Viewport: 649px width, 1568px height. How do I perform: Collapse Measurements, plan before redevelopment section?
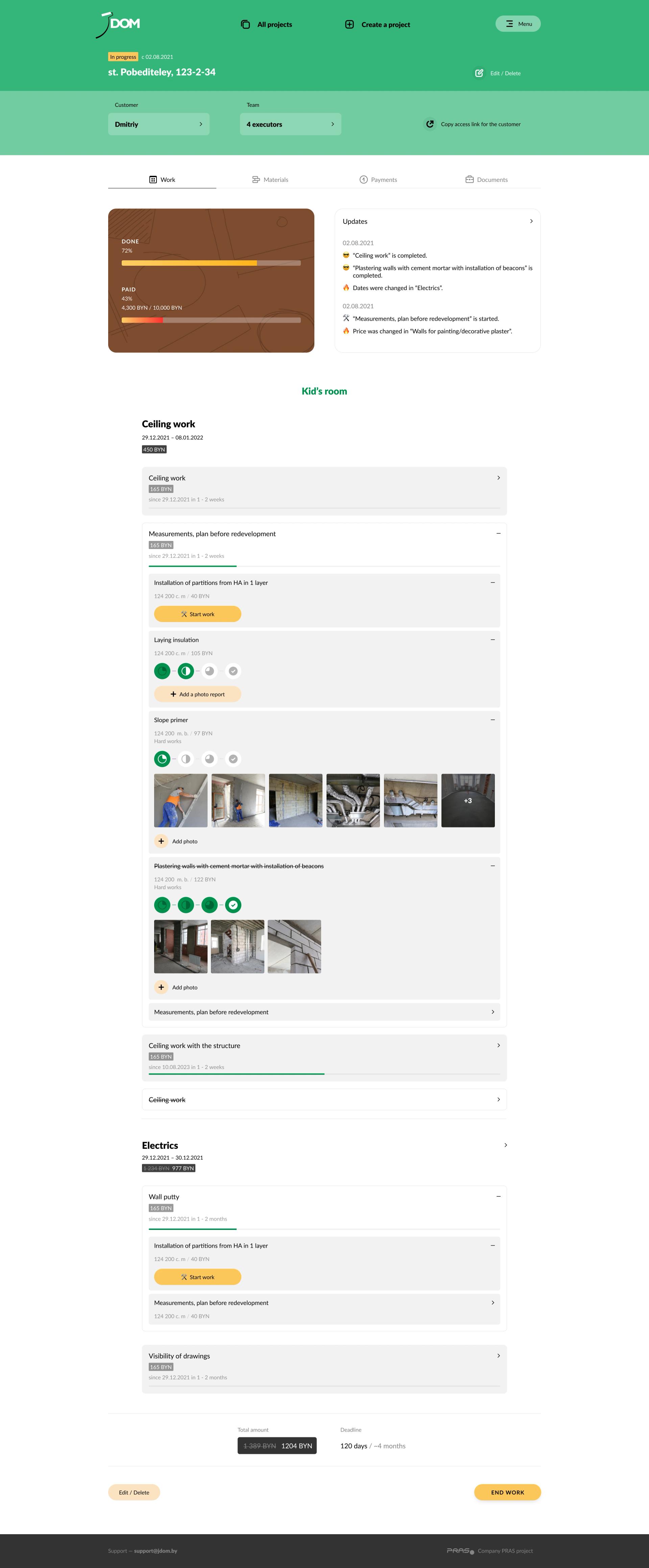(499, 534)
